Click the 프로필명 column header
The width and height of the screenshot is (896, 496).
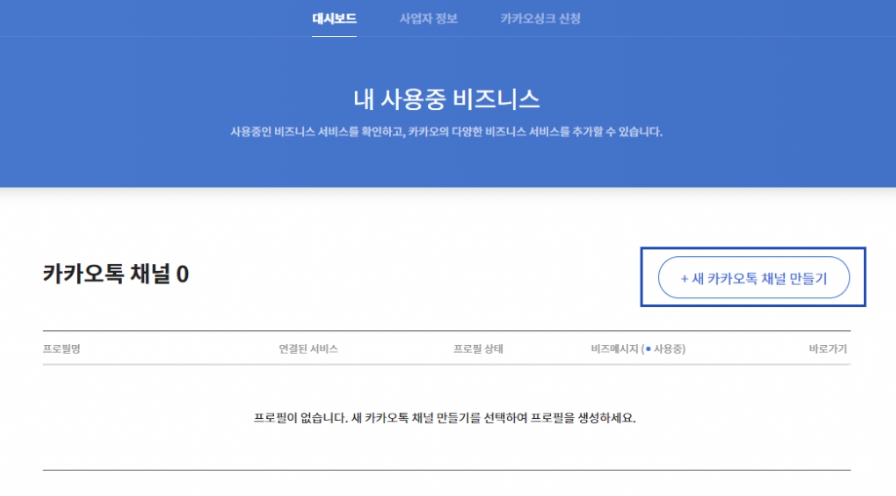point(62,349)
